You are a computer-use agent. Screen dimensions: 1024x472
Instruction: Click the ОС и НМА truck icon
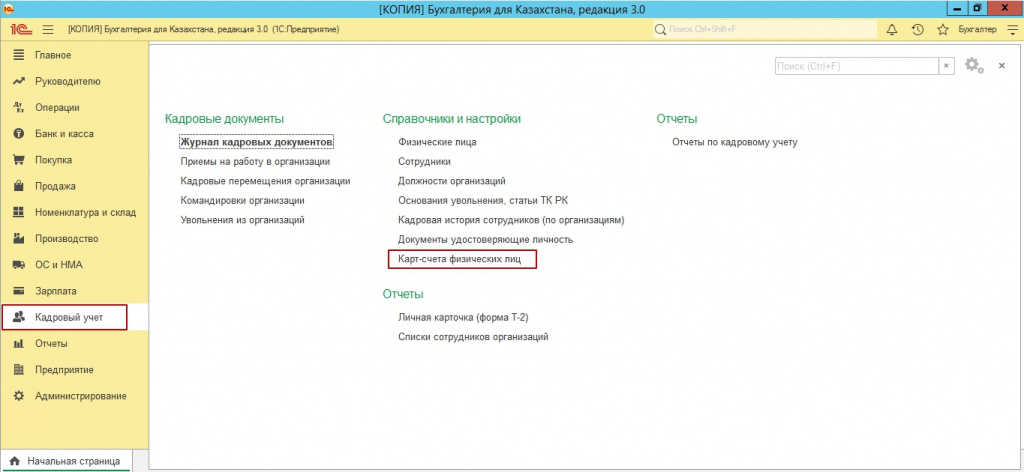[x=18, y=265]
